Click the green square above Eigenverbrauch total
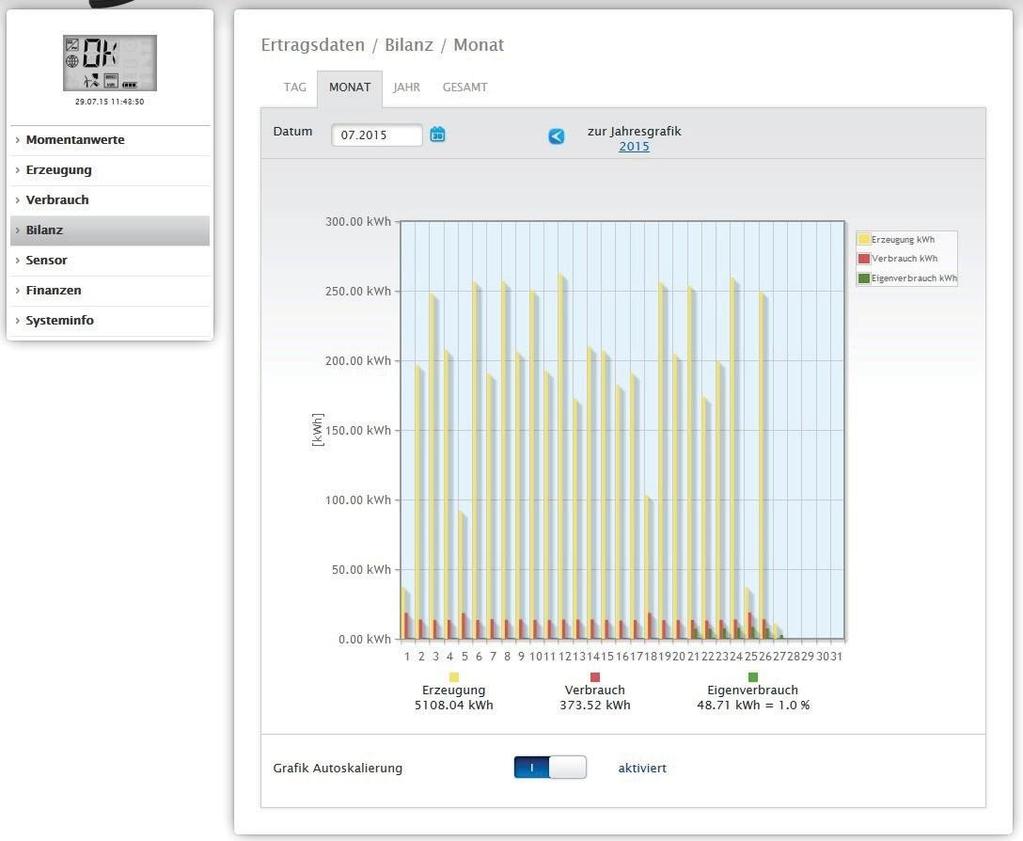Screen dimensions: 1023x841 coord(753,677)
